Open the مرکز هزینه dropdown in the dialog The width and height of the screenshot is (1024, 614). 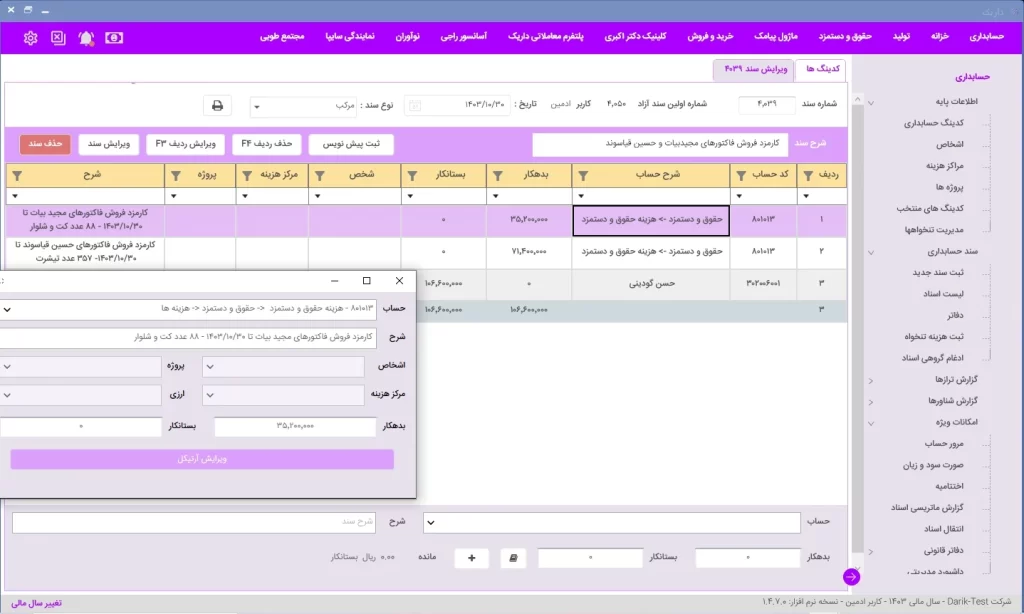coord(210,395)
